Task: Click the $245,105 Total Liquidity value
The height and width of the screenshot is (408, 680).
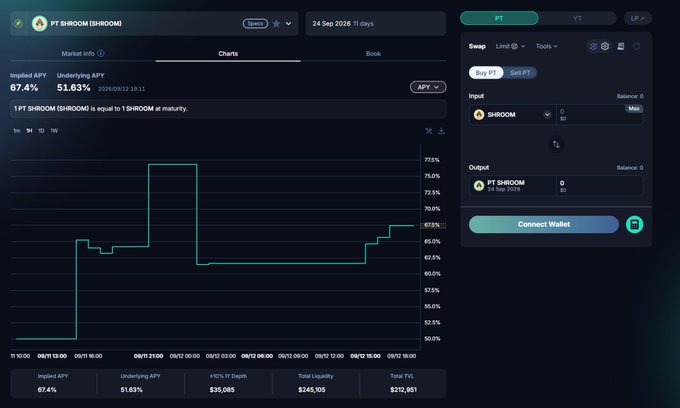Action: 312,390
